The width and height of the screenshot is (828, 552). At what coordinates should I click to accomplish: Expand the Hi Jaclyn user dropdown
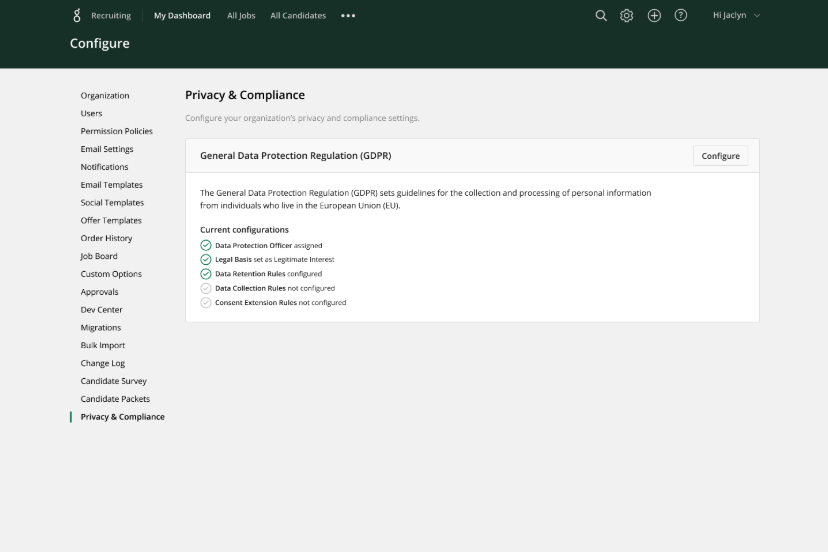coord(736,16)
